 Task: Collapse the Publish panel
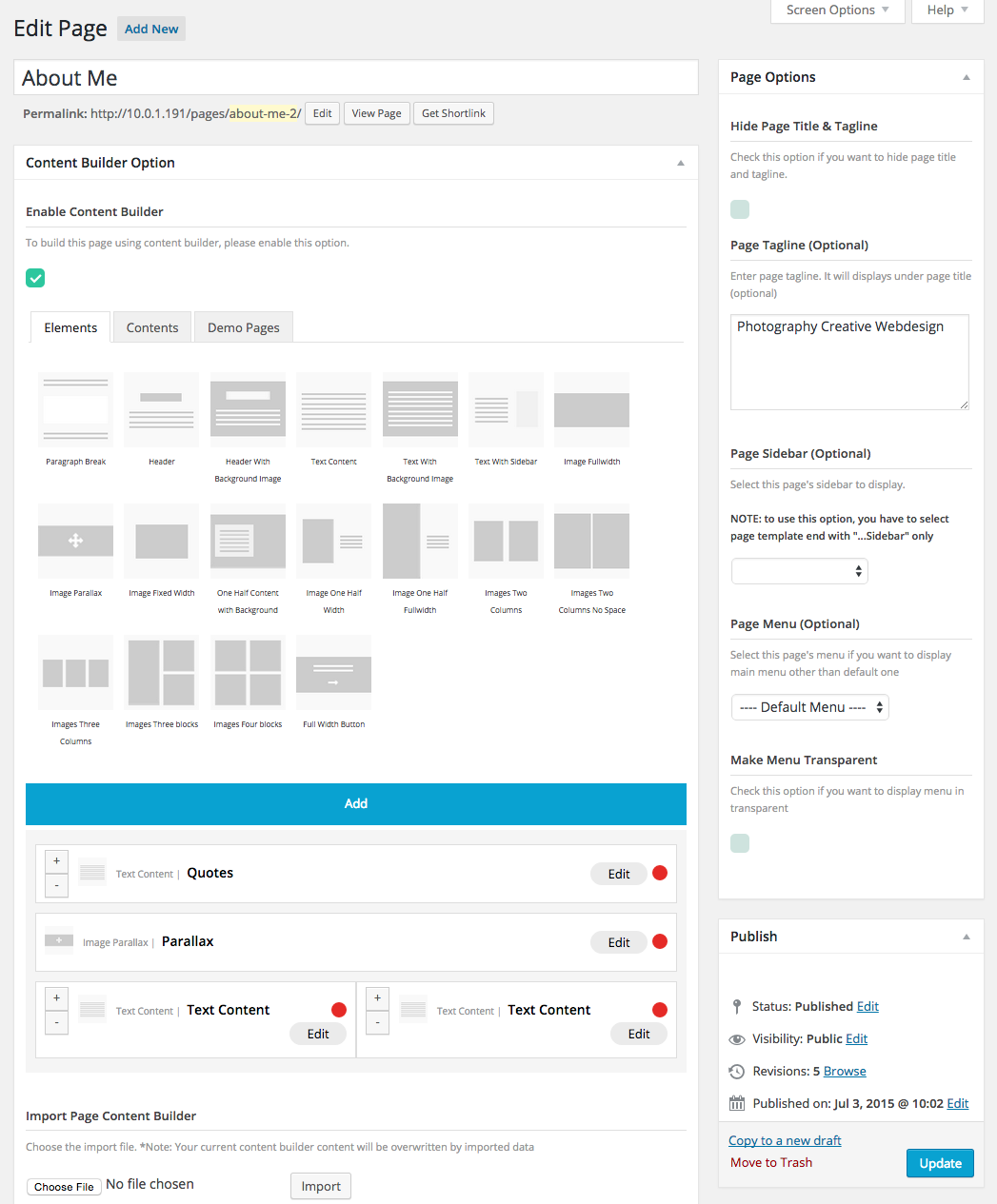(967, 937)
